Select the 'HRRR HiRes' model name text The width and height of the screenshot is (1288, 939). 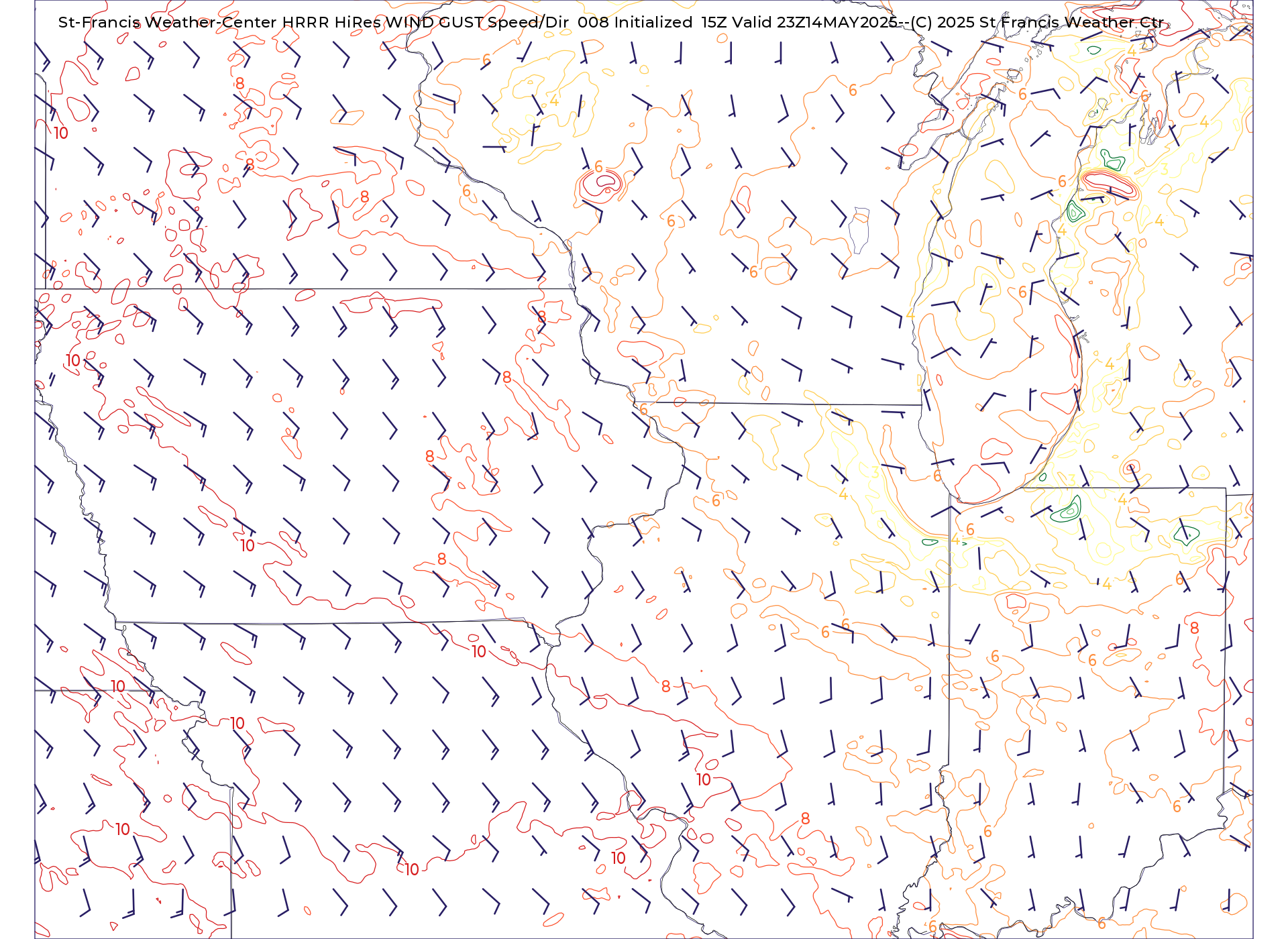pos(331,22)
